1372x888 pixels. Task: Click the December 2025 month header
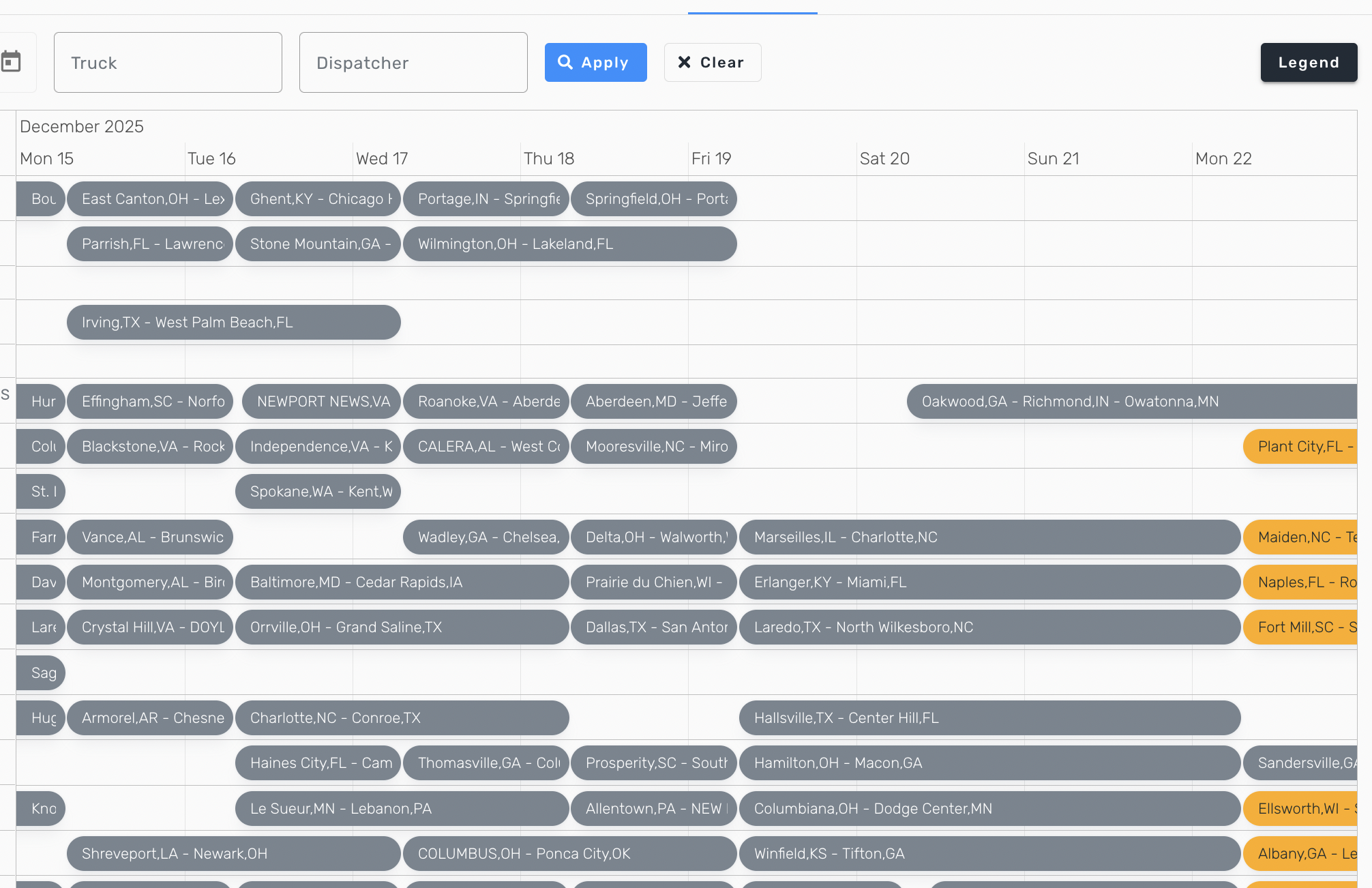pyautogui.click(x=81, y=126)
